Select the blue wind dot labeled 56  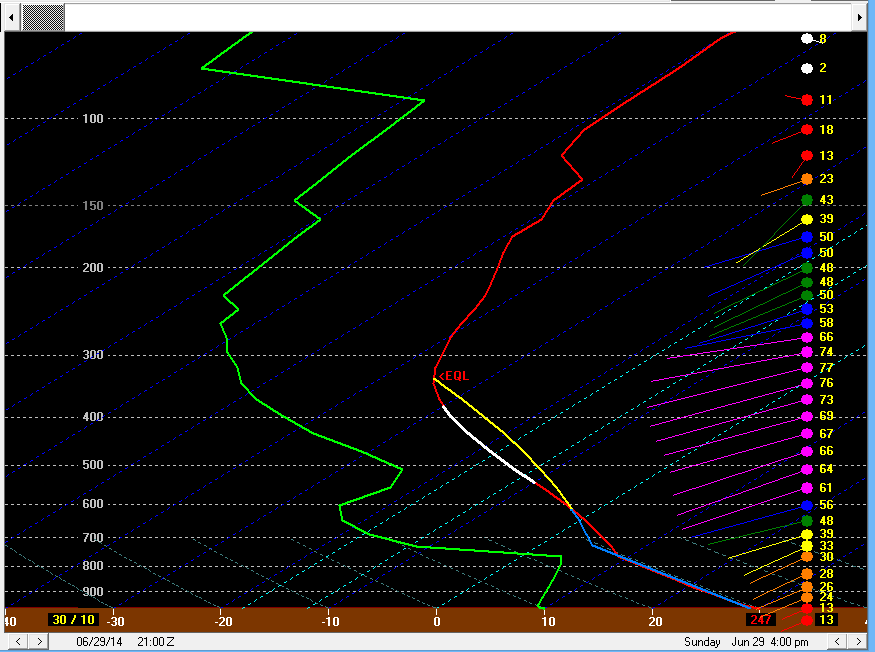point(807,505)
